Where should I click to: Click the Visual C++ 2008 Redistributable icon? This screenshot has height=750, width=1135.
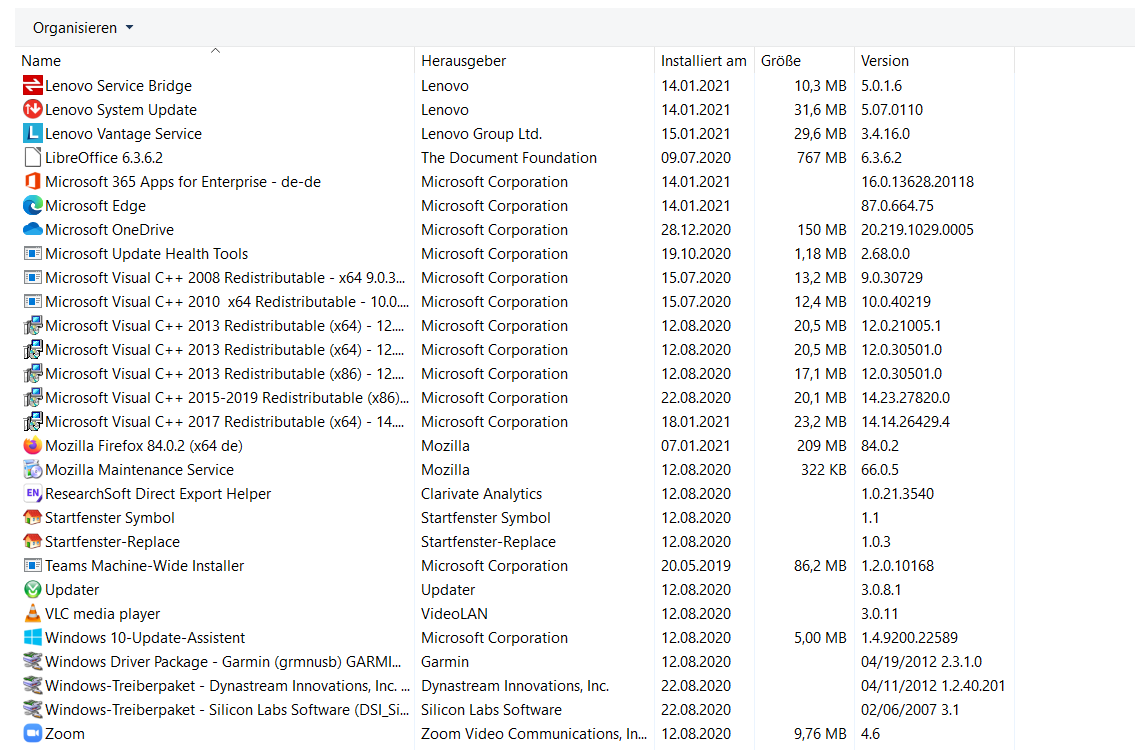click(x=33, y=277)
